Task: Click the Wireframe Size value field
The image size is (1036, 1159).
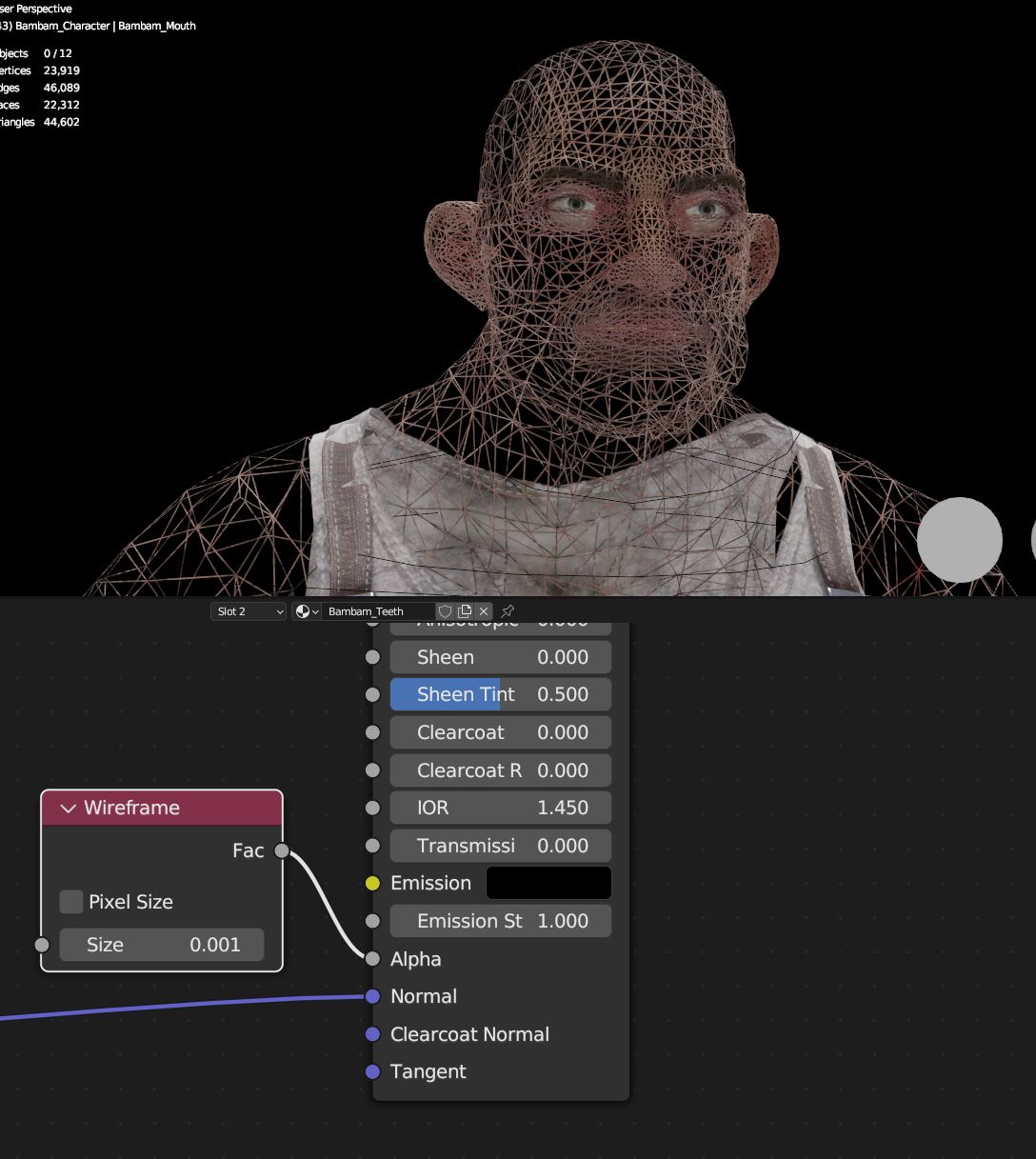Action: (162, 945)
